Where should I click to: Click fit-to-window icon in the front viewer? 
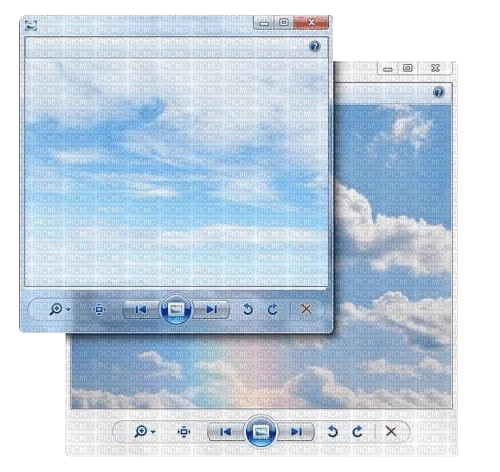point(99,310)
